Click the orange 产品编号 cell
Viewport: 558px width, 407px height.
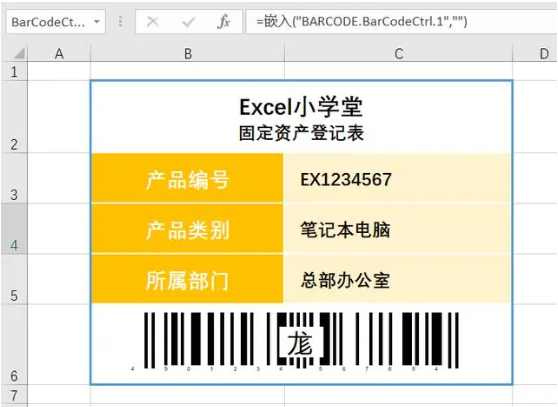click(187, 178)
